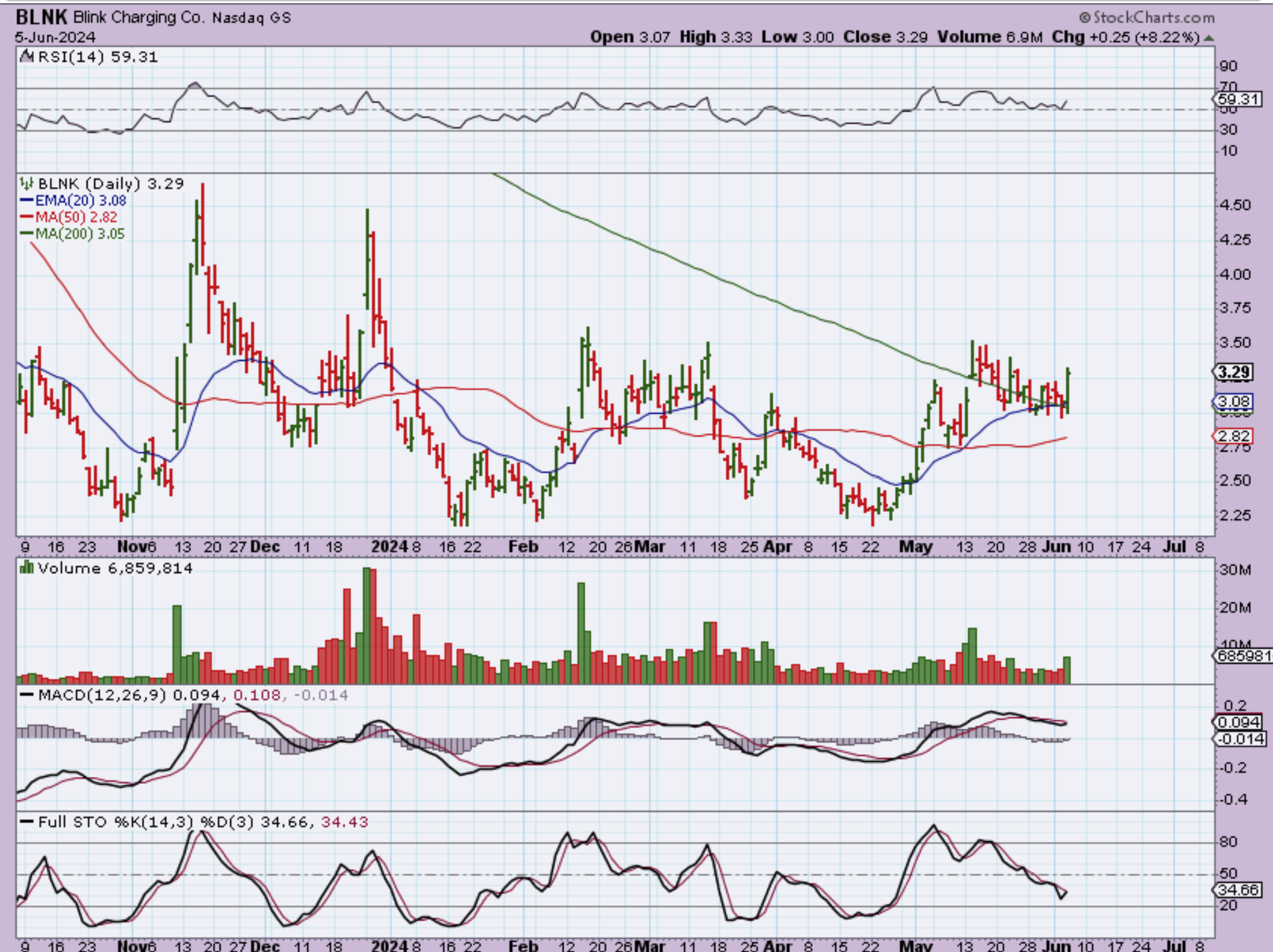Screen dimensions: 1273x952
Task: Click the black MACD legend line icon
Action: (x=26, y=695)
